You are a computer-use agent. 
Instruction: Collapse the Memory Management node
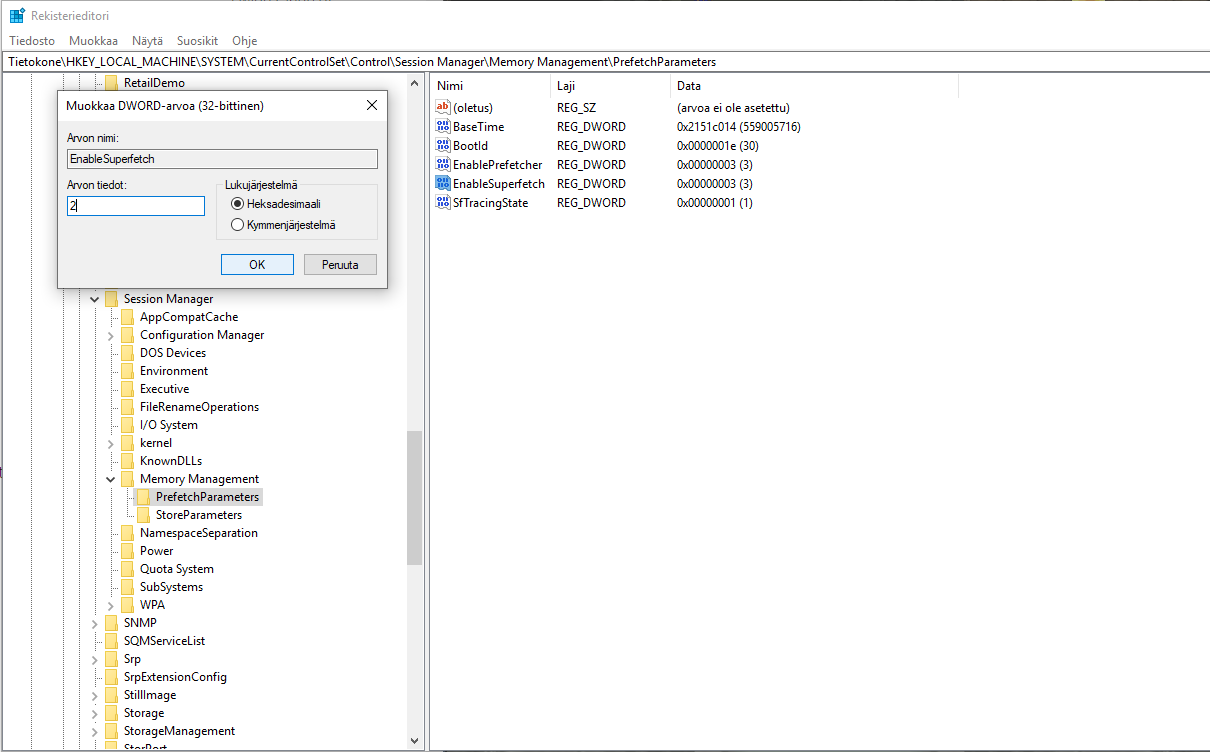pos(111,479)
